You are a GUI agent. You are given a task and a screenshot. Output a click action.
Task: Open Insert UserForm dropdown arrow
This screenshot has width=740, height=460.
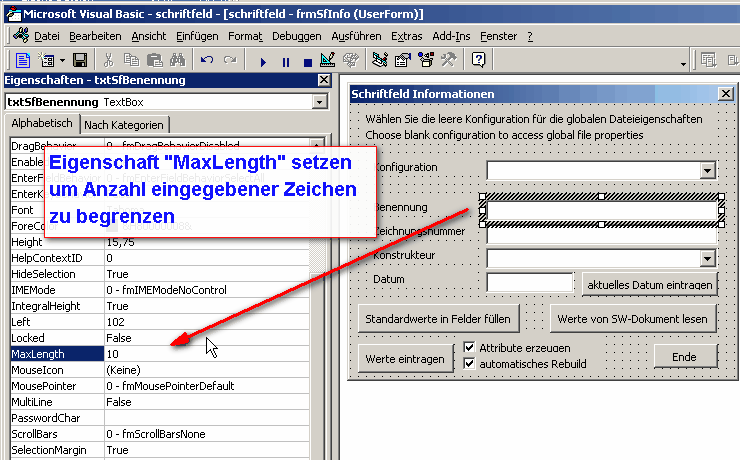coord(62,61)
